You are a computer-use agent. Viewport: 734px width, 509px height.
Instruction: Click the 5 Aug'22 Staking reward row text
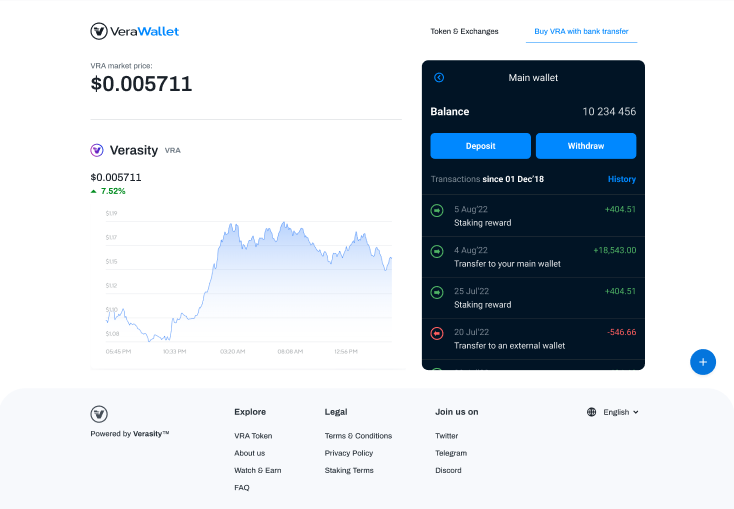point(483,223)
